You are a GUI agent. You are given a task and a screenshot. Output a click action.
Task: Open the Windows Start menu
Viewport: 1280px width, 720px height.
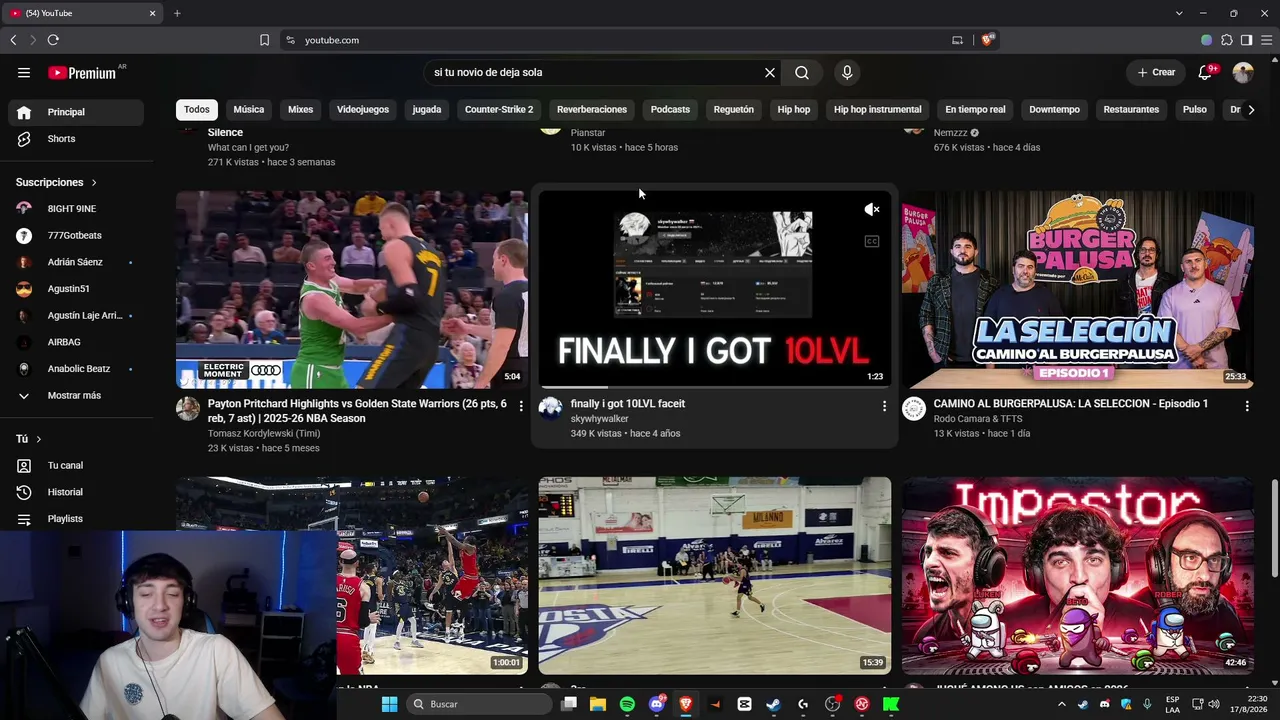coord(389,704)
